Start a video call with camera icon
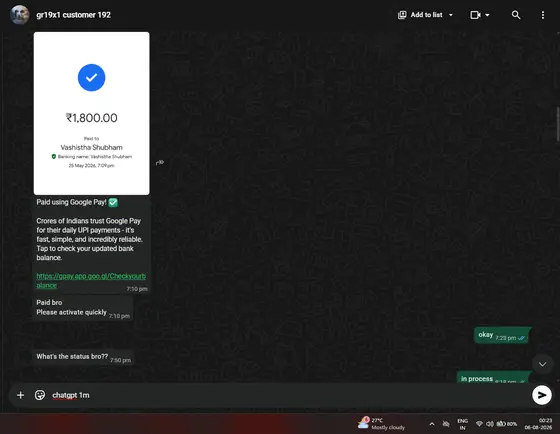This screenshot has height=434, width=560. click(x=475, y=15)
